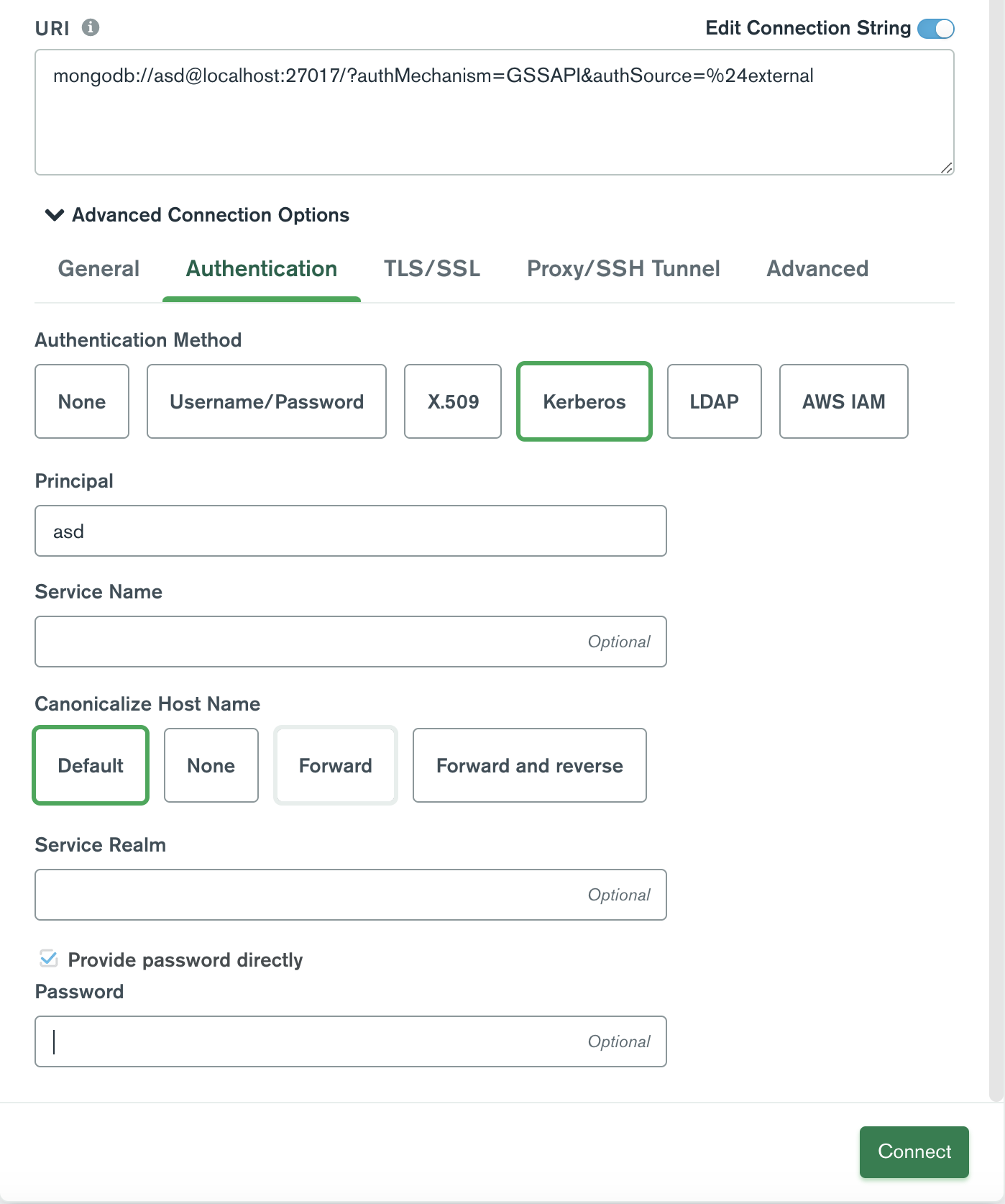Focus the Service Name field
This screenshot has width=1005, height=1204.
click(x=351, y=642)
